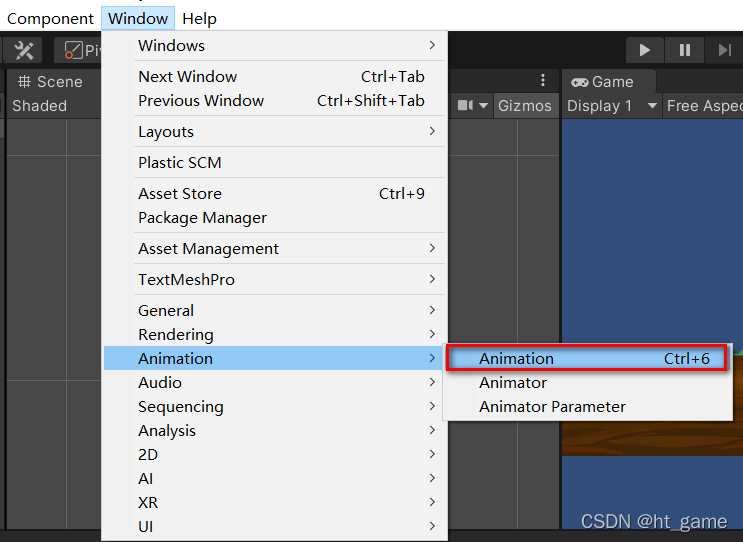The height and width of the screenshot is (542, 743).
Task: Open the Component menu
Action: click(50, 18)
